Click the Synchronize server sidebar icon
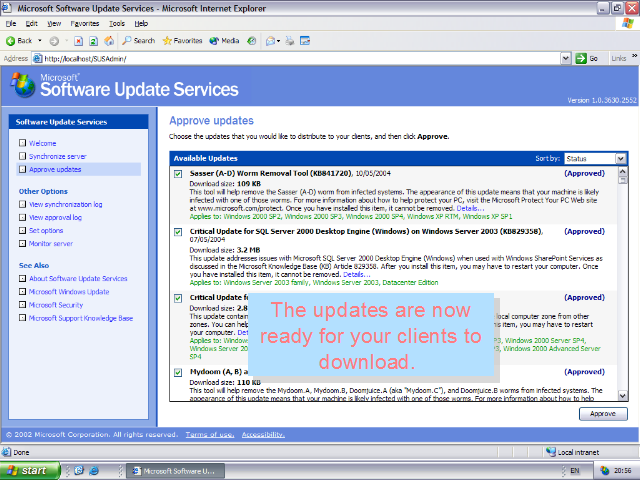Screen dimensions: 640x480 [x=22, y=156]
